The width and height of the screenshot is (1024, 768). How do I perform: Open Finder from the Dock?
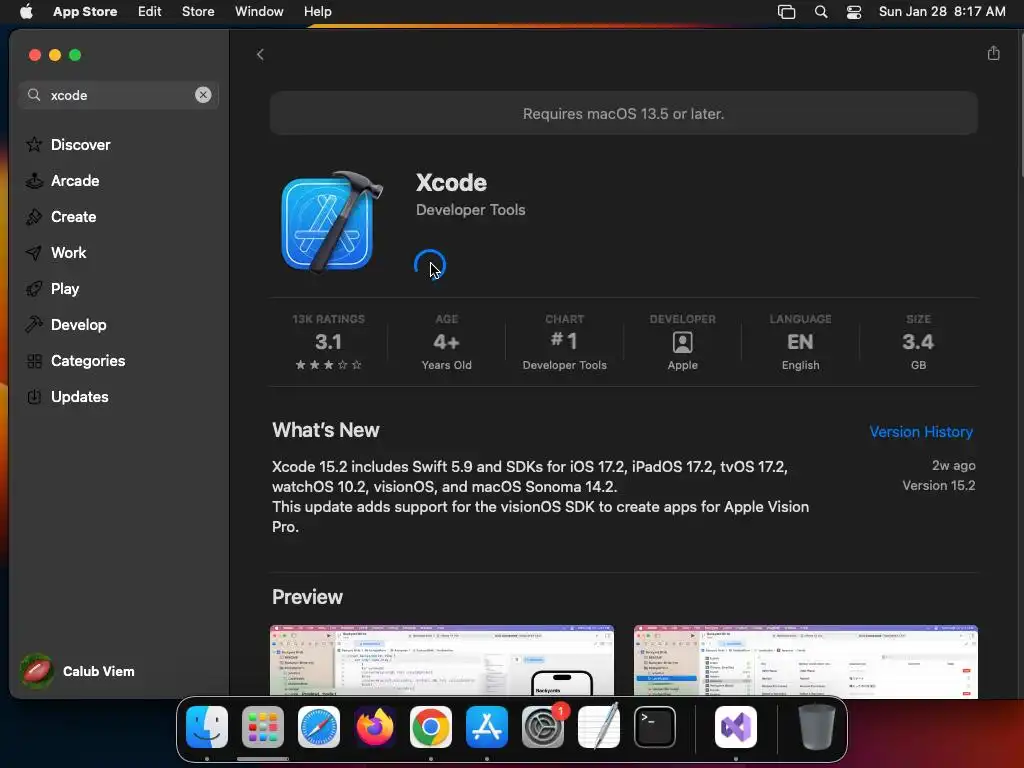pos(207,727)
